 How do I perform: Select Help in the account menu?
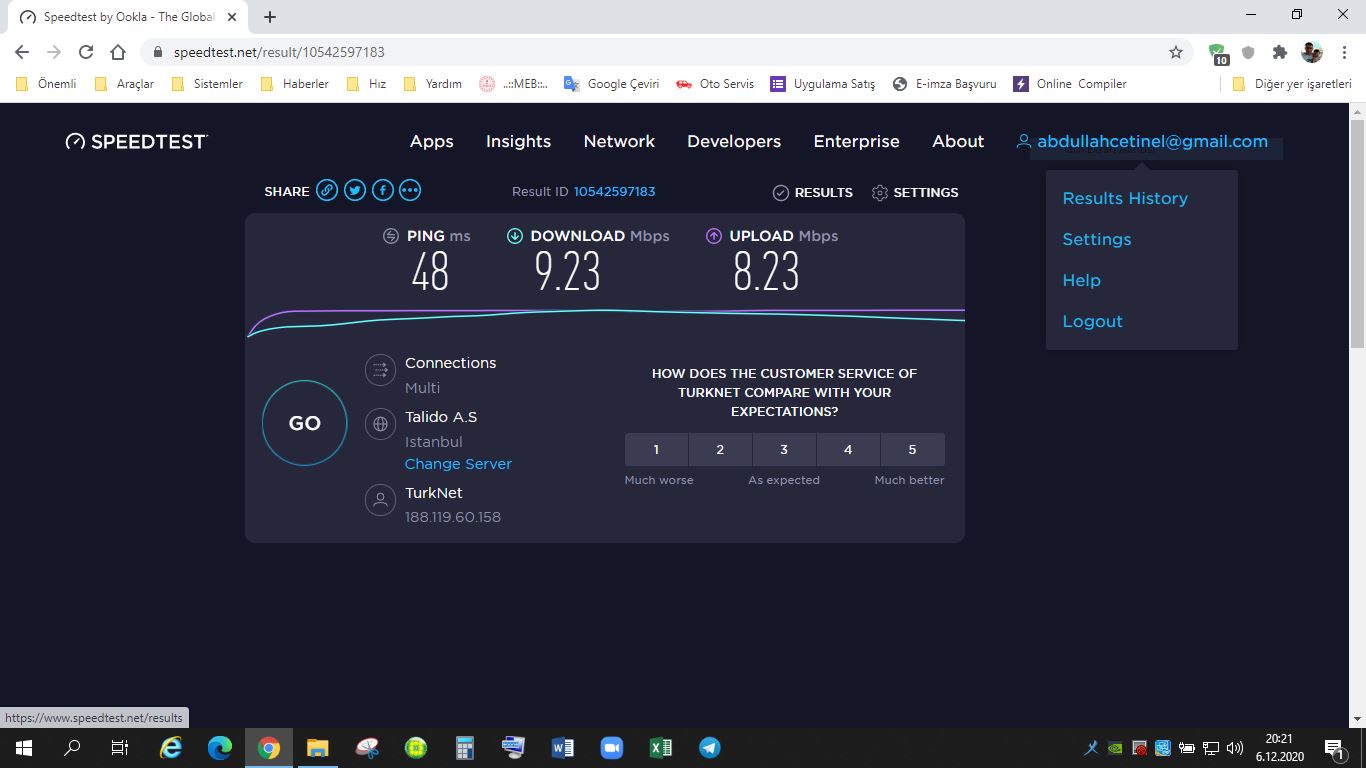(x=1081, y=280)
